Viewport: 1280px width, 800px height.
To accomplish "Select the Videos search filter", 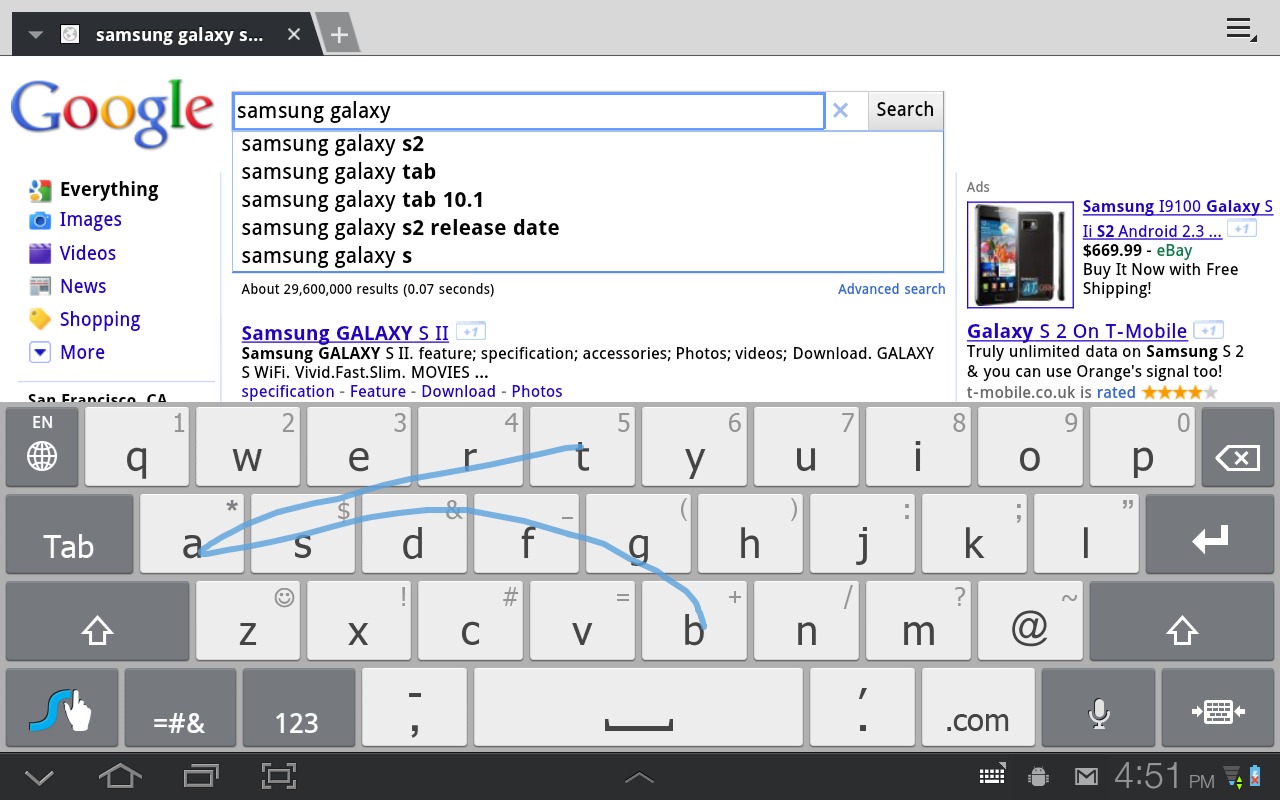I will (x=87, y=253).
